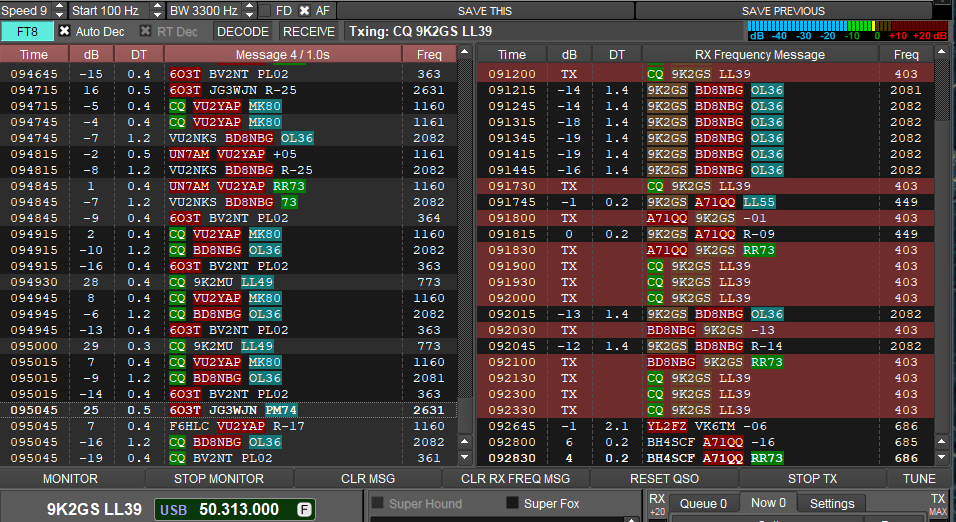Click CLR RX FREQ MSG button

pos(515,479)
